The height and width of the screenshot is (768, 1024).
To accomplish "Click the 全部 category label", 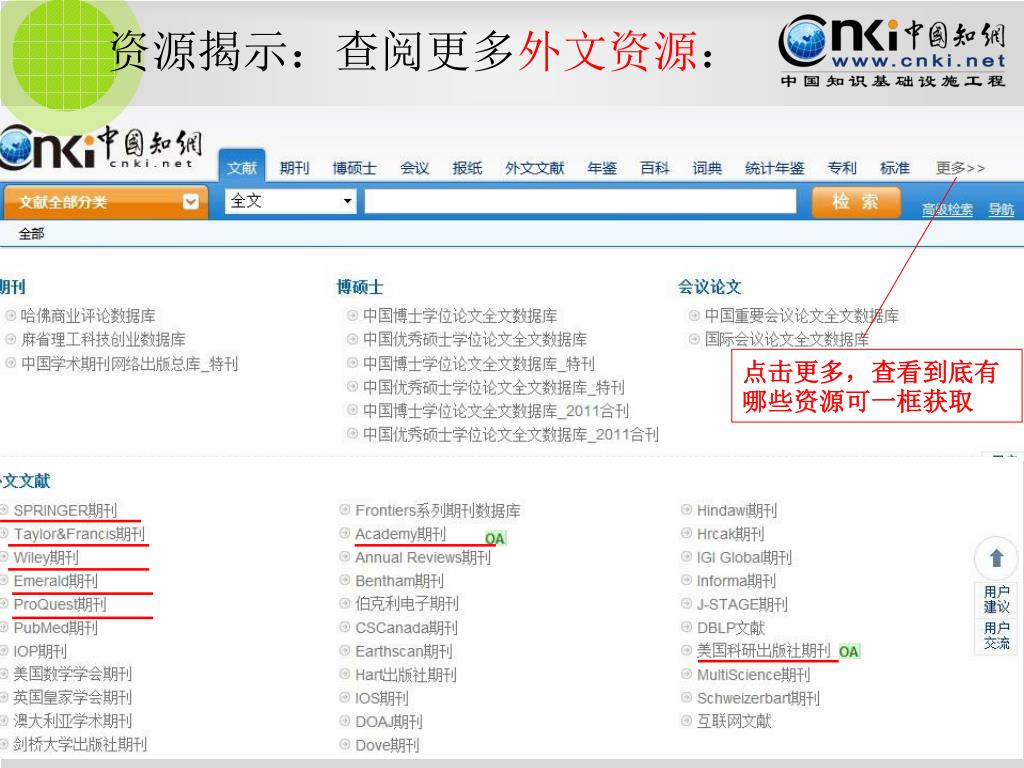I will [x=31, y=234].
